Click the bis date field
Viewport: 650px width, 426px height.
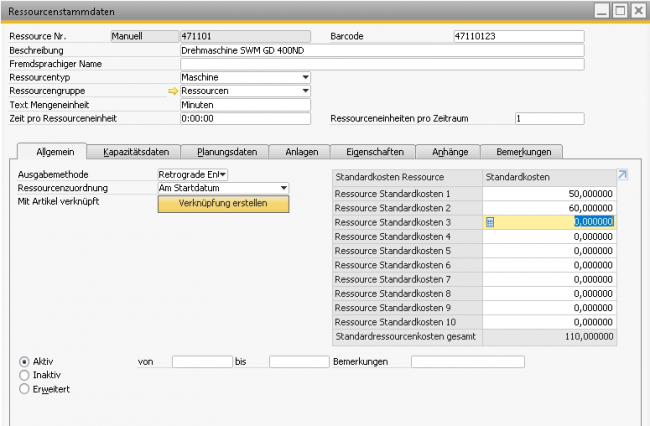point(299,361)
